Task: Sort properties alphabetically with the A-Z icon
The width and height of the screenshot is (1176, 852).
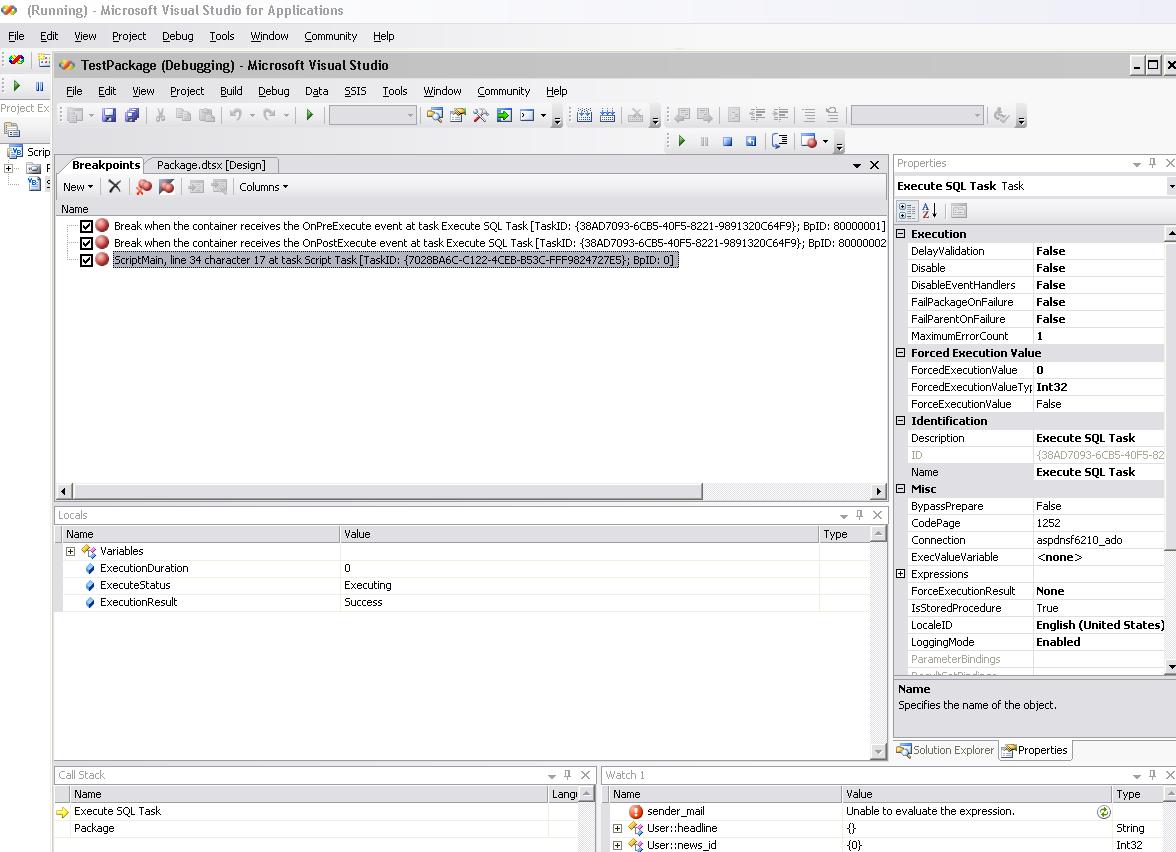Action: (929, 211)
